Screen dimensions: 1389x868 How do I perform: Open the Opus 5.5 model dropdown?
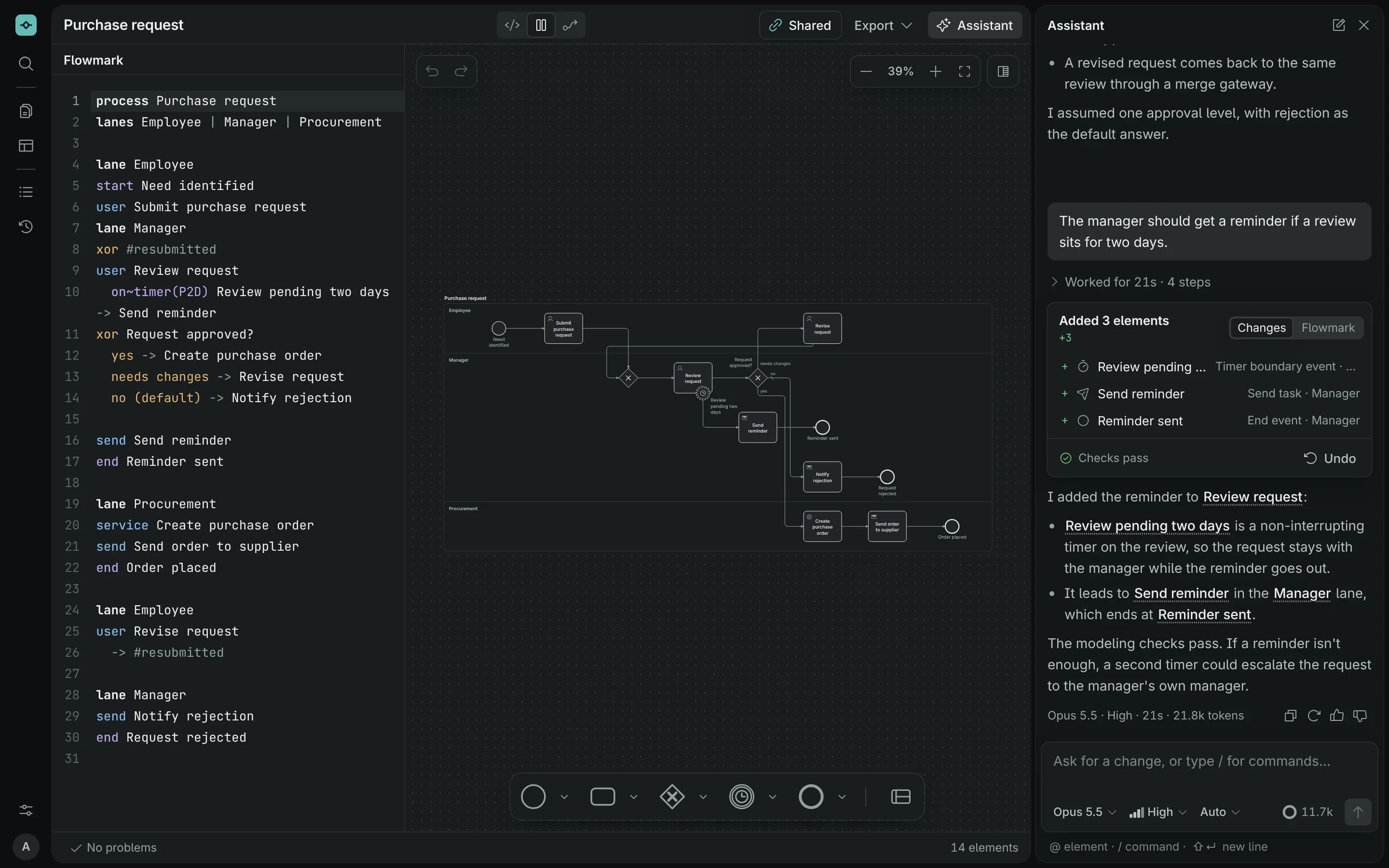(x=1084, y=812)
